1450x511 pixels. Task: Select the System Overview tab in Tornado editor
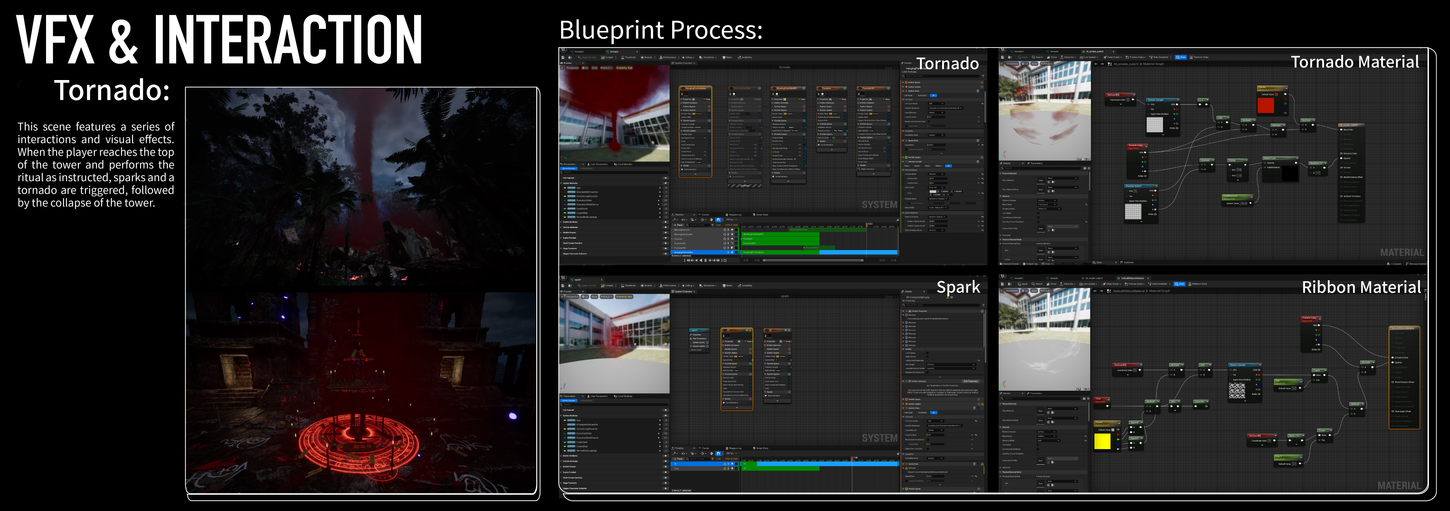(683, 63)
